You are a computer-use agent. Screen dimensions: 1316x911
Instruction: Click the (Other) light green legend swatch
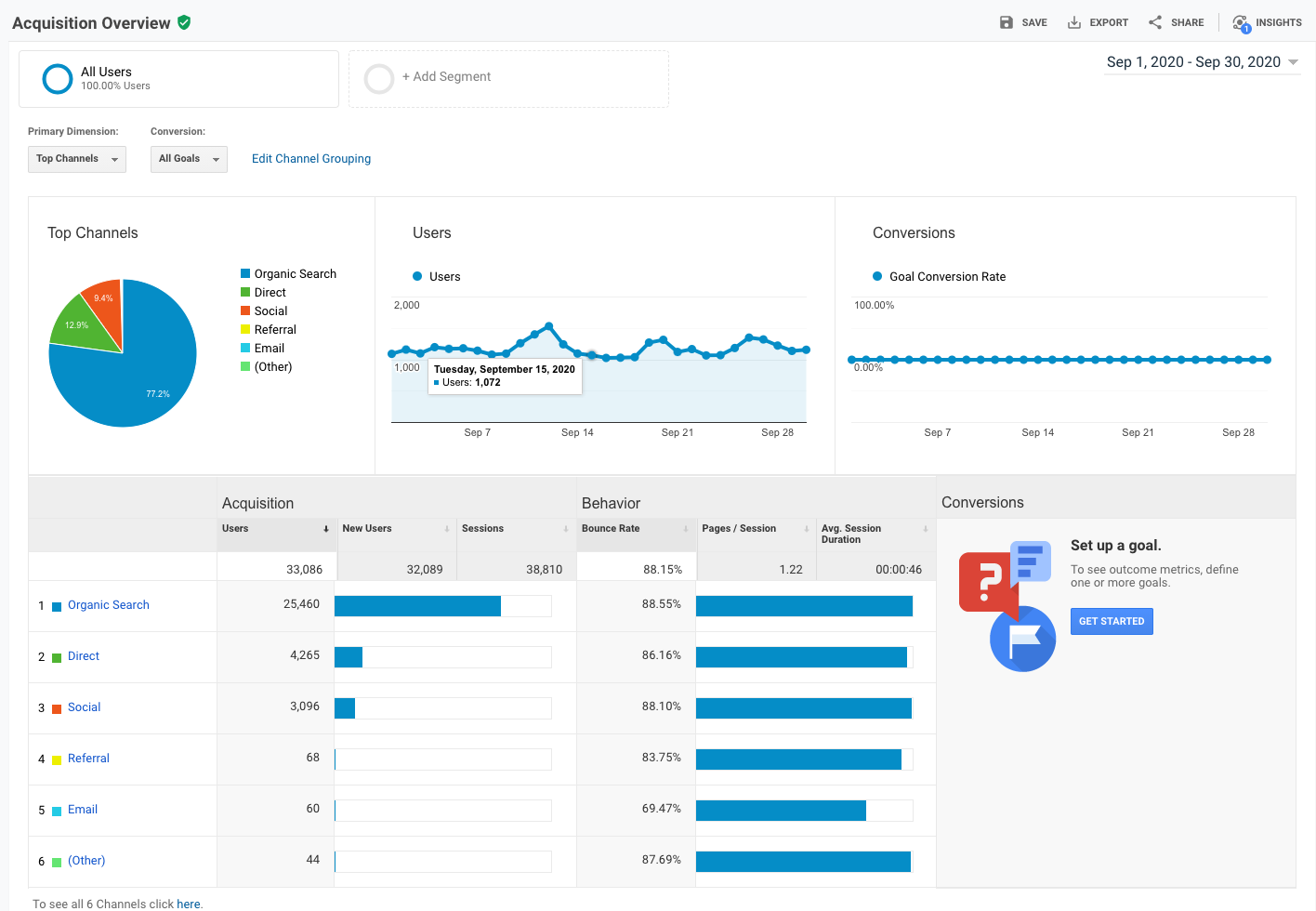click(x=245, y=366)
